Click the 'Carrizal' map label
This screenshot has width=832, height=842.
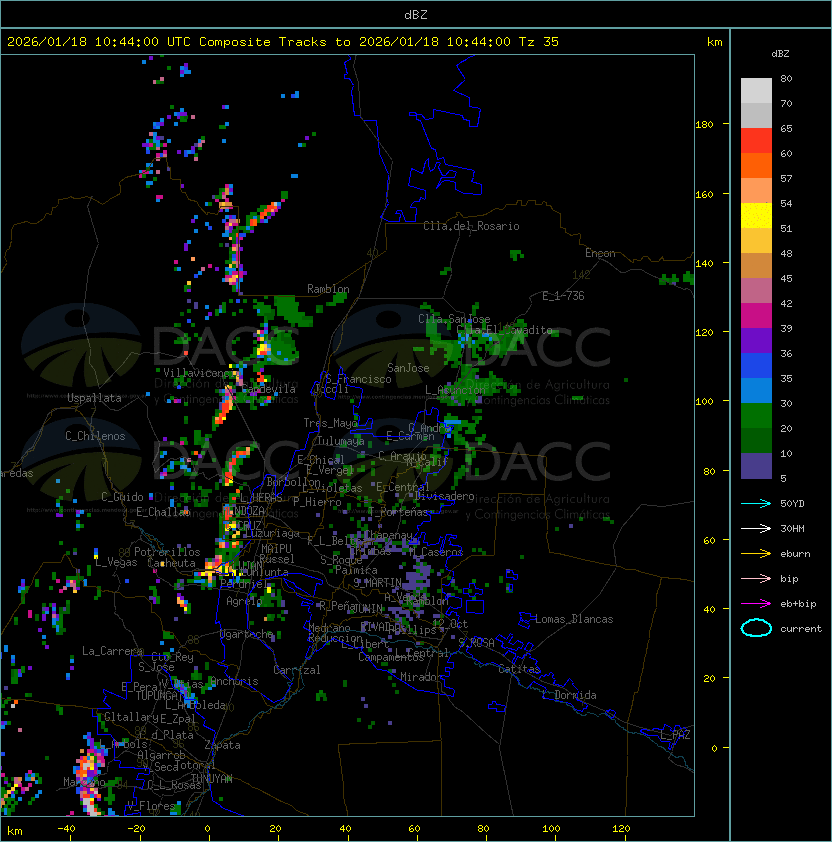[x=297, y=670]
